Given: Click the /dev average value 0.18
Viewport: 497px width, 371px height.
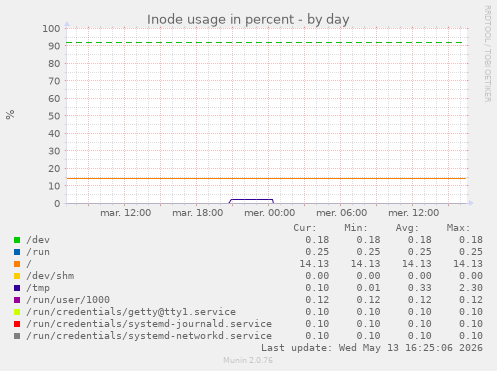Looking at the screenshot, I should (x=419, y=240).
